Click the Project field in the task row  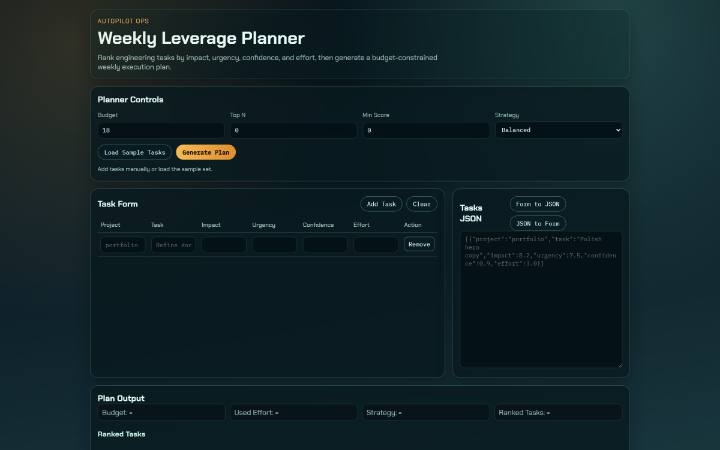pyautogui.click(x=123, y=245)
